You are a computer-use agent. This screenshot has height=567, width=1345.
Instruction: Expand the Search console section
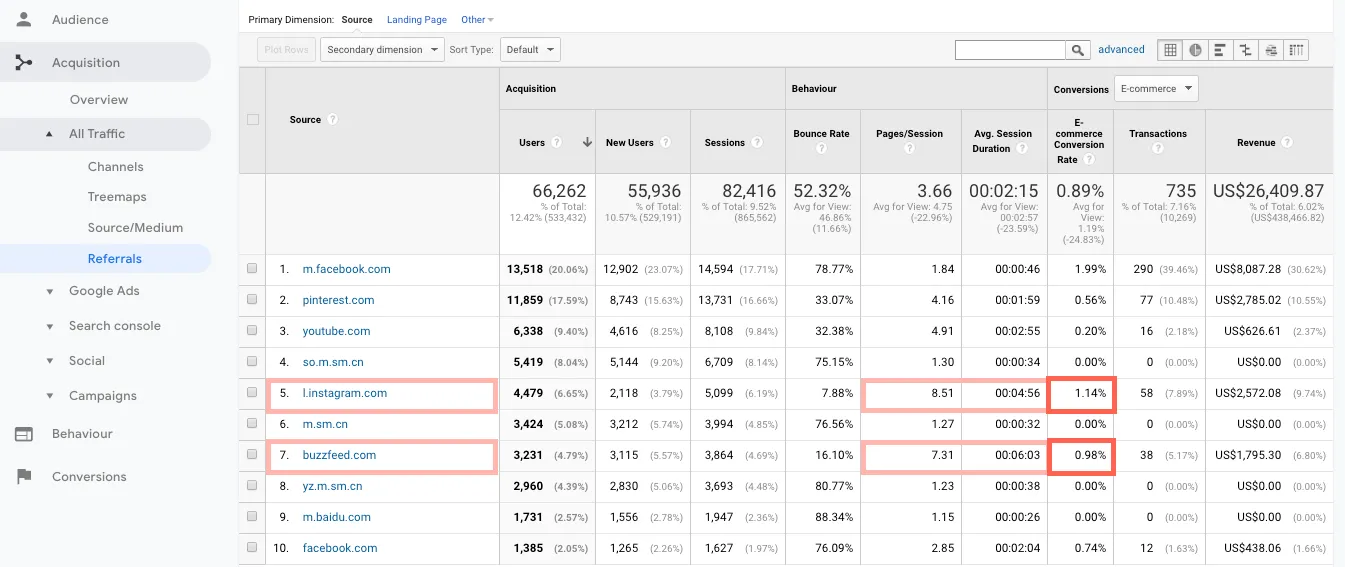click(x=49, y=326)
